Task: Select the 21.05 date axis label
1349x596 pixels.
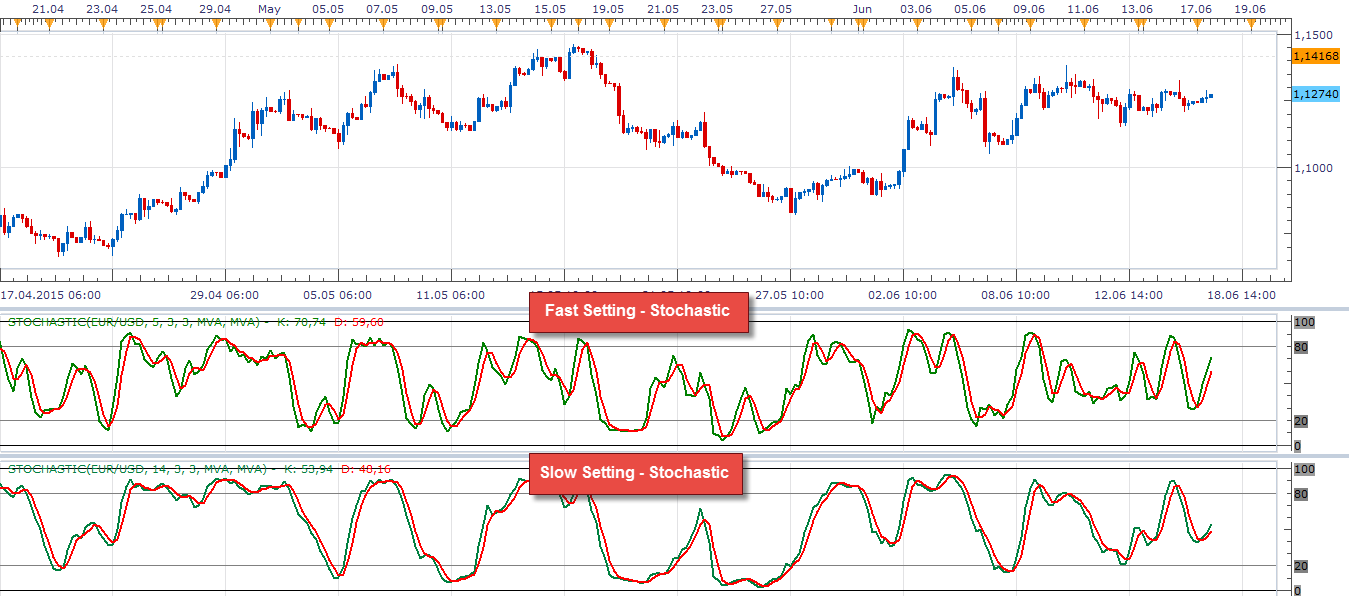Action: pyautogui.click(x=661, y=9)
